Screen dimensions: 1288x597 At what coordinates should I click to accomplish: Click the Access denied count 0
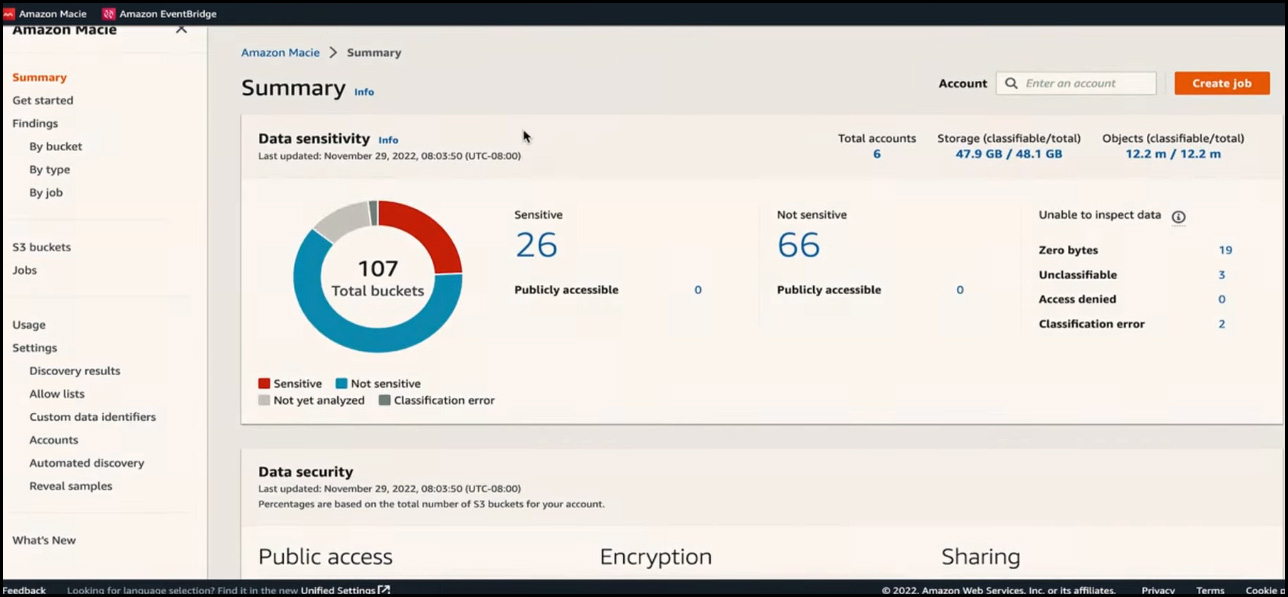tap(1222, 299)
